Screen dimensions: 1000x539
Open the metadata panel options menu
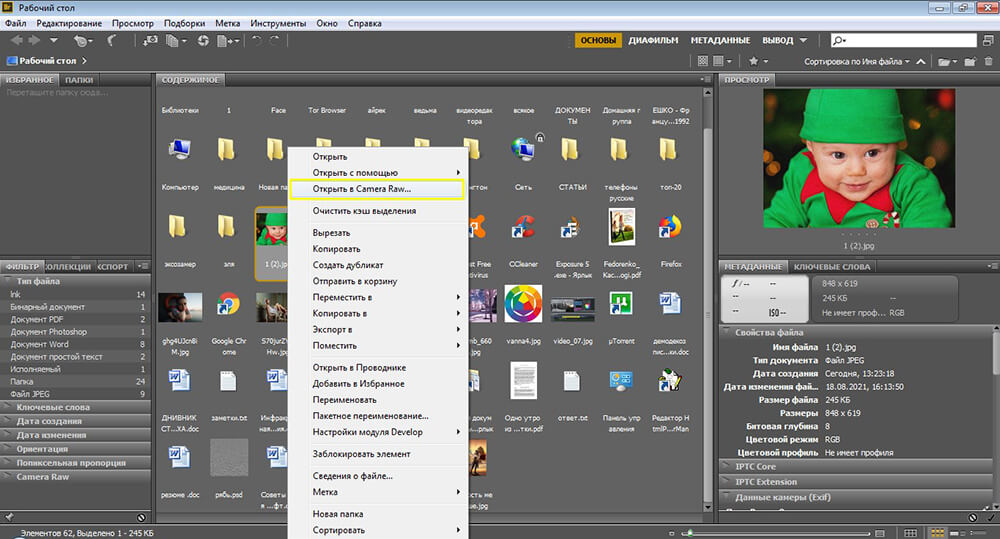(992, 266)
